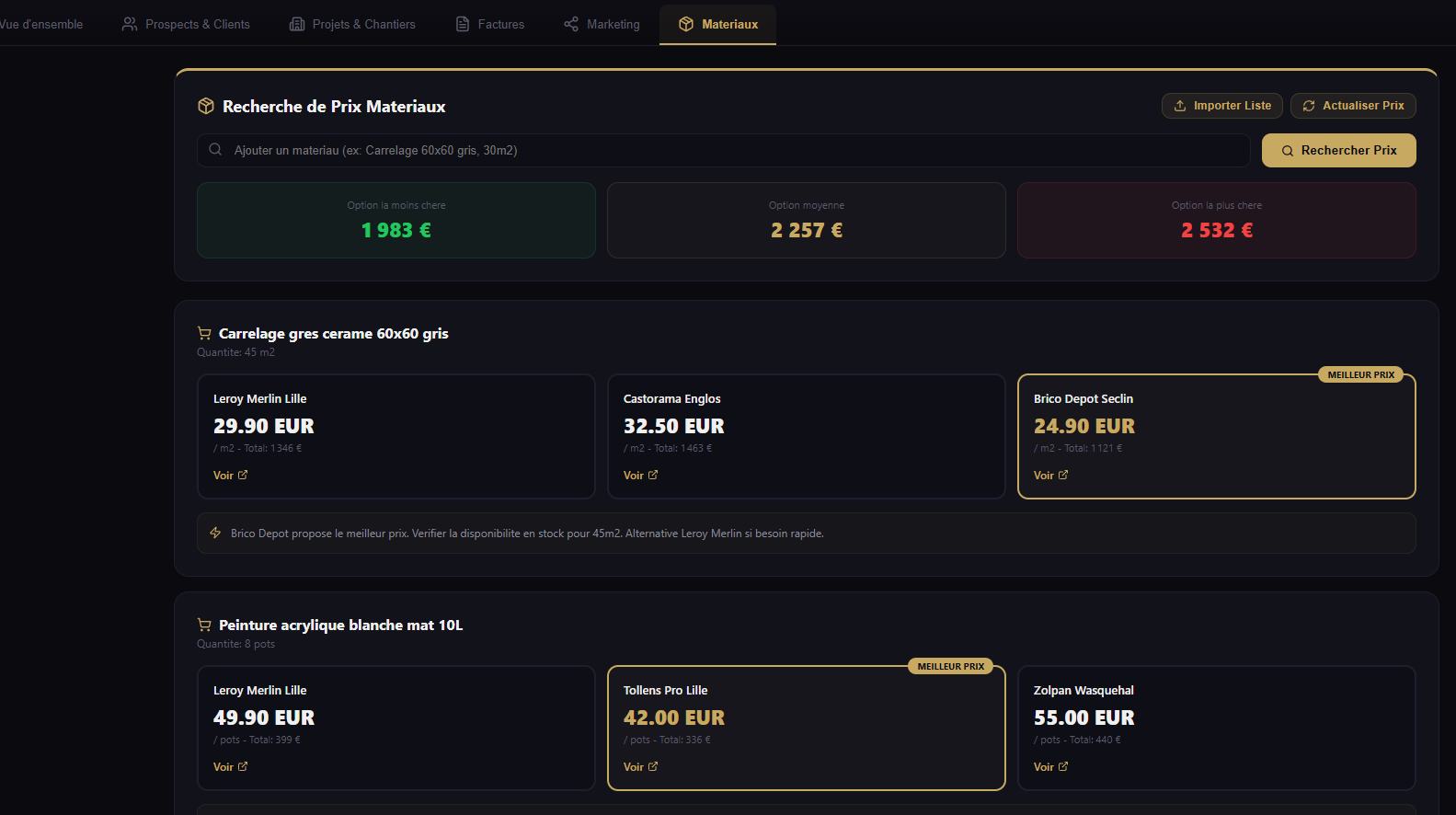The width and height of the screenshot is (1456, 815).
Task: Open the Projets & Chantiers tab
Action: (x=352, y=24)
